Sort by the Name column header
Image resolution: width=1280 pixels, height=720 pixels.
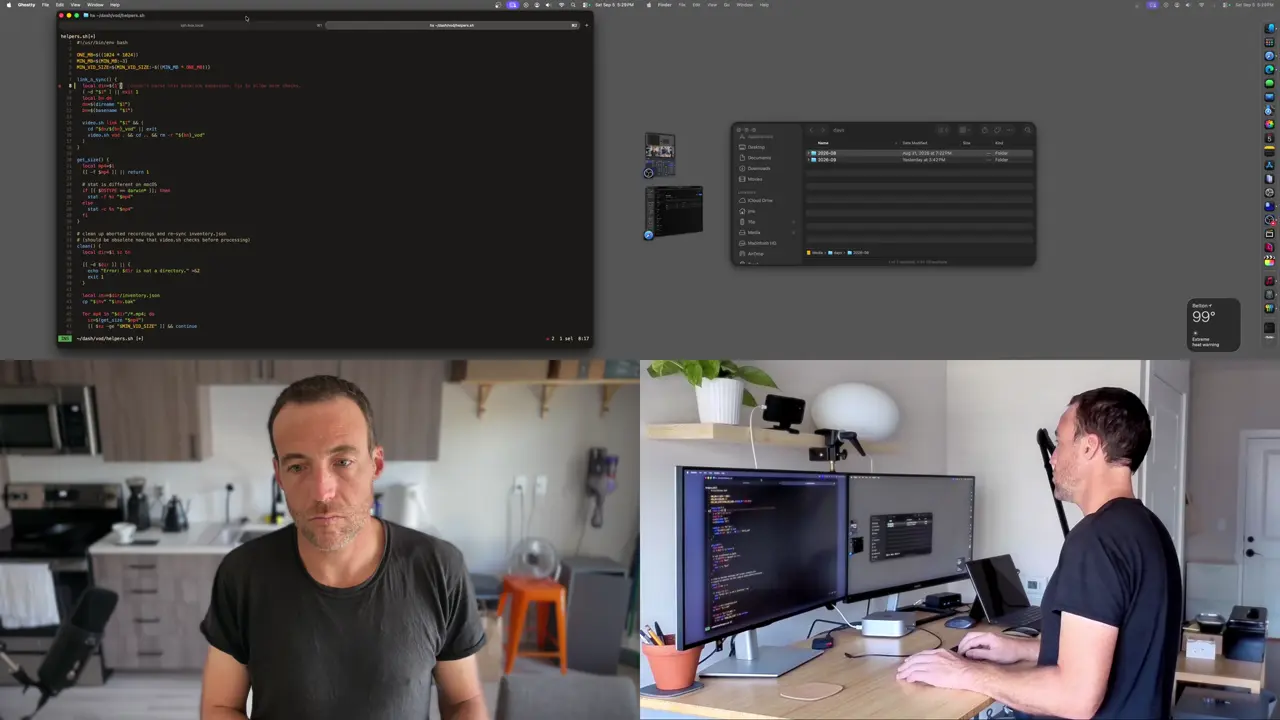[x=823, y=143]
